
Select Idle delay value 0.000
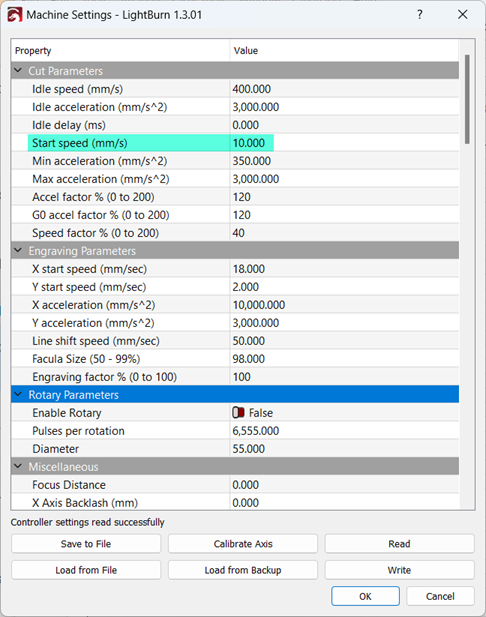pyautogui.click(x=246, y=125)
